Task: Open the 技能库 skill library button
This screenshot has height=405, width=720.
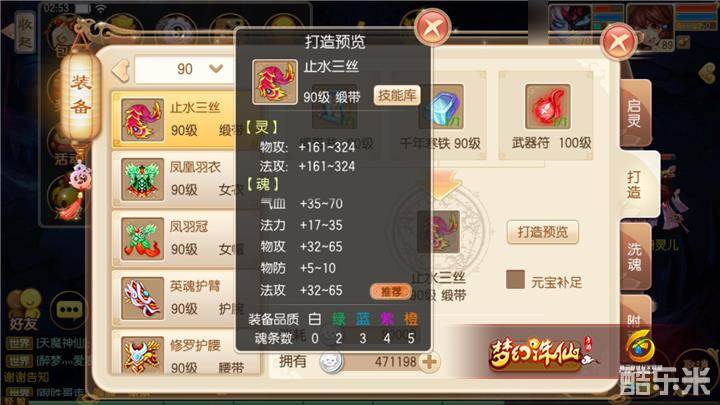Action: pos(397,96)
